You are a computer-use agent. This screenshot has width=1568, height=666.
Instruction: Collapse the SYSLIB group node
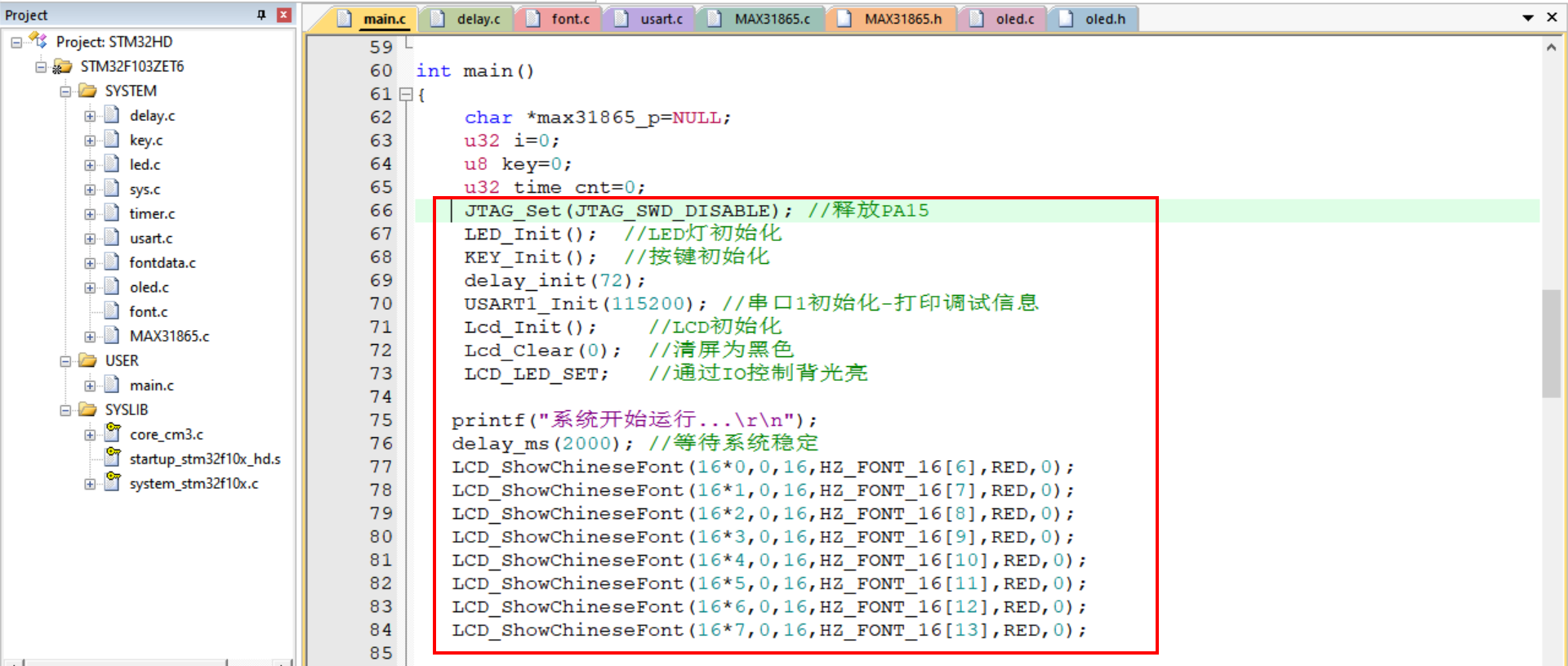pos(65,410)
